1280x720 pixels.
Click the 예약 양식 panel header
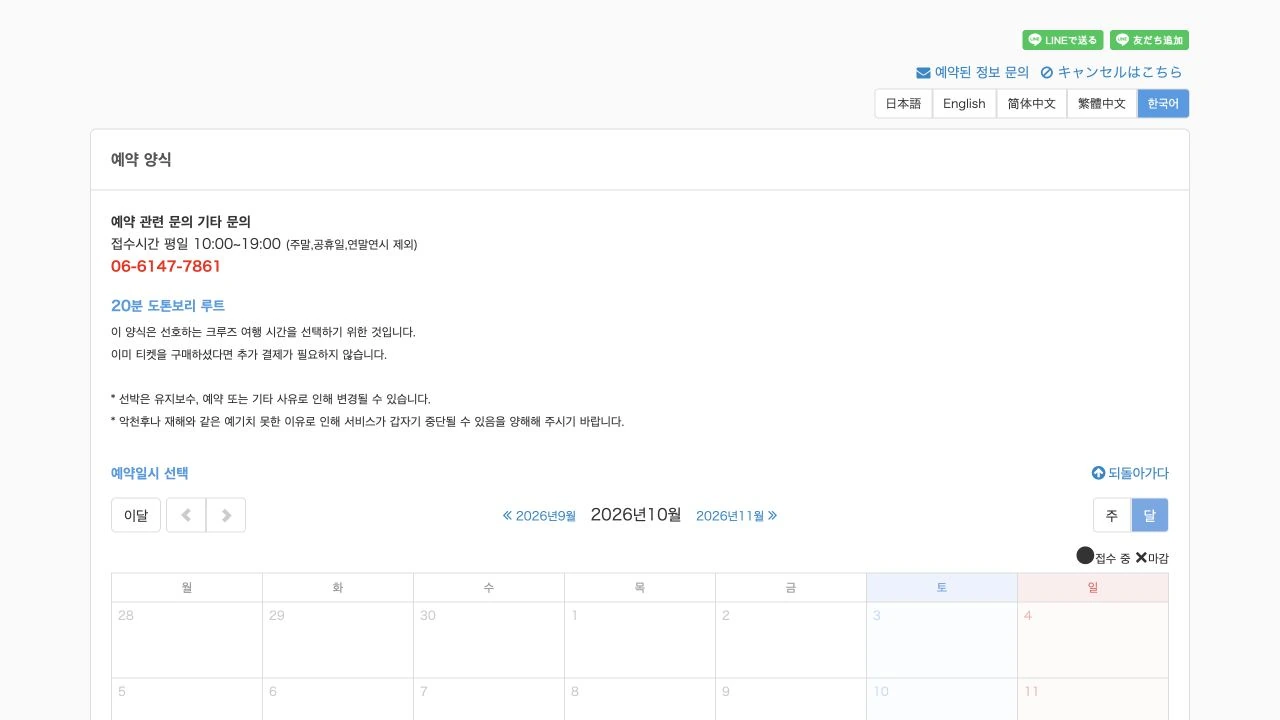640,160
